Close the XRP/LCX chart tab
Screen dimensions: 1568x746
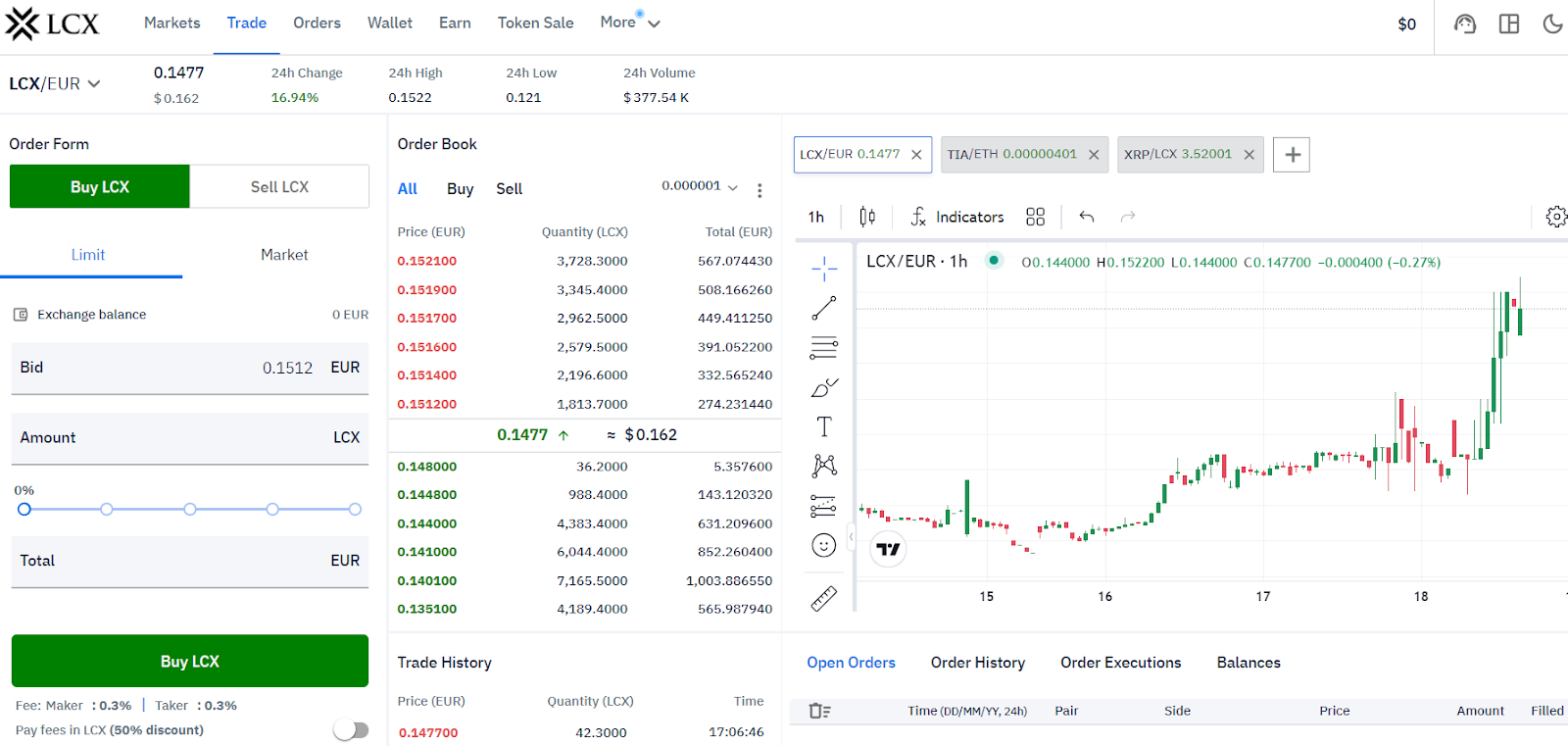pos(1249,155)
